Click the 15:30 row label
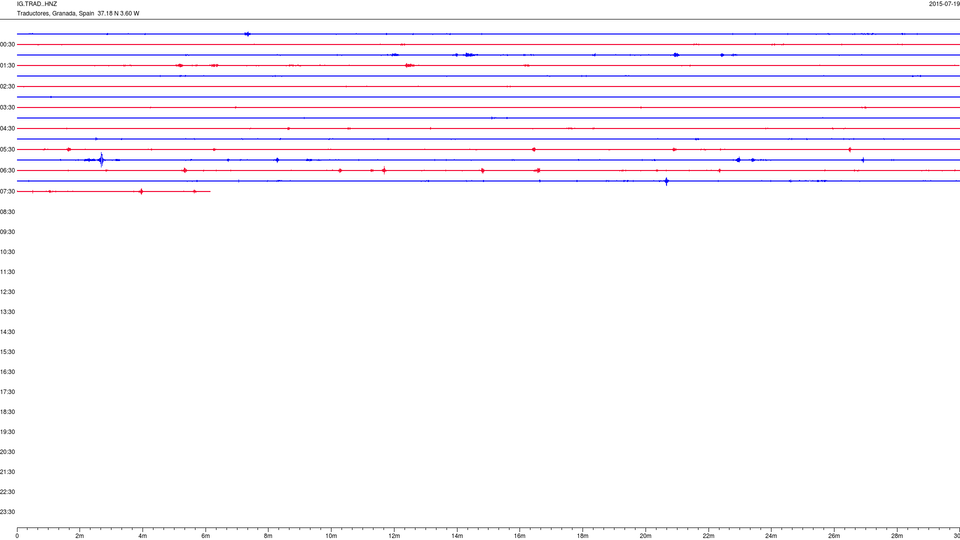 [7, 352]
